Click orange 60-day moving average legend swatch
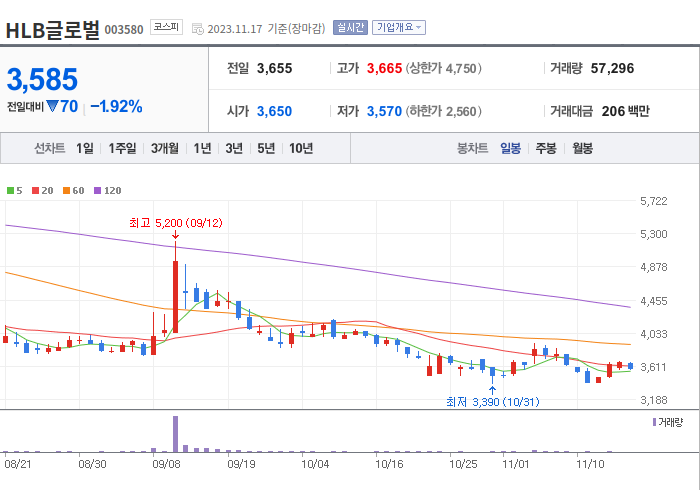The width and height of the screenshot is (700, 490). tap(67, 191)
